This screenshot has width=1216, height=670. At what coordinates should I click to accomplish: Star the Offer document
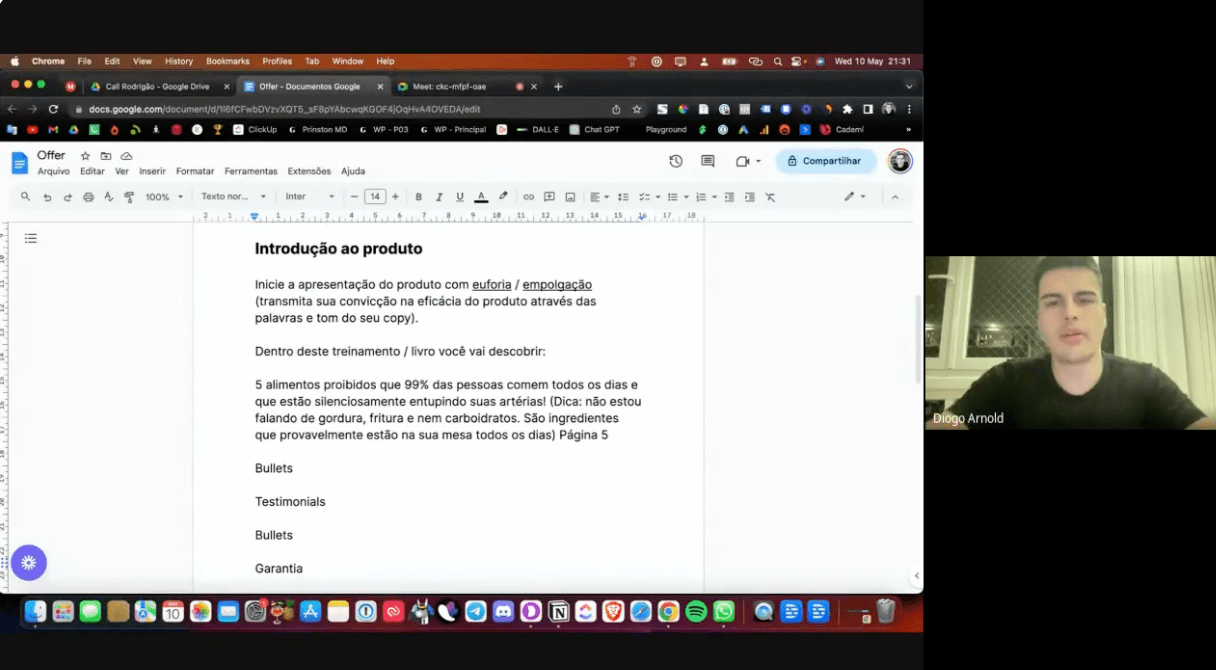tap(85, 156)
